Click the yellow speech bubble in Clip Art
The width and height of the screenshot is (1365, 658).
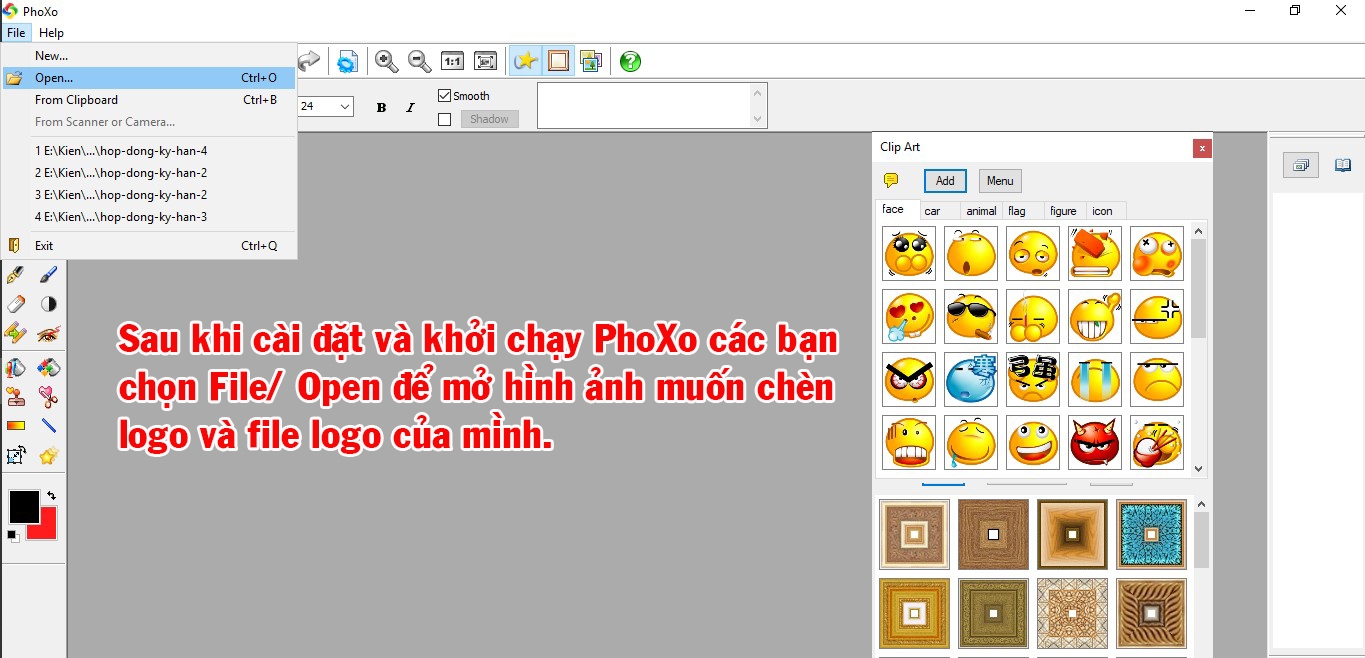pos(891,181)
